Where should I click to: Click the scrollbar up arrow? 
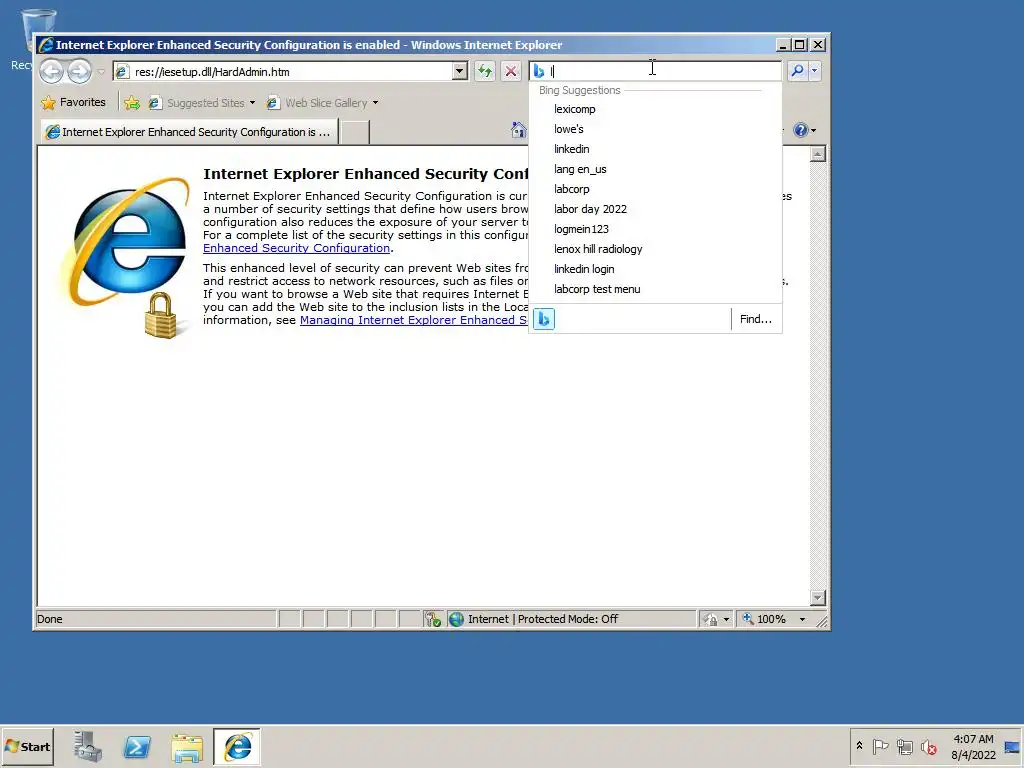coord(818,154)
